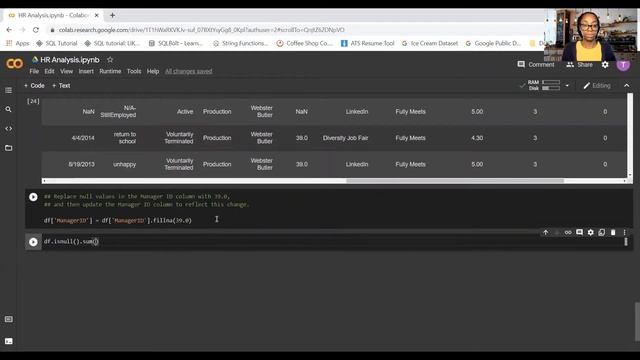The image size is (640, 360).
Task: Delete the selected cell trash icon
Action: click(x=613, y=232)
